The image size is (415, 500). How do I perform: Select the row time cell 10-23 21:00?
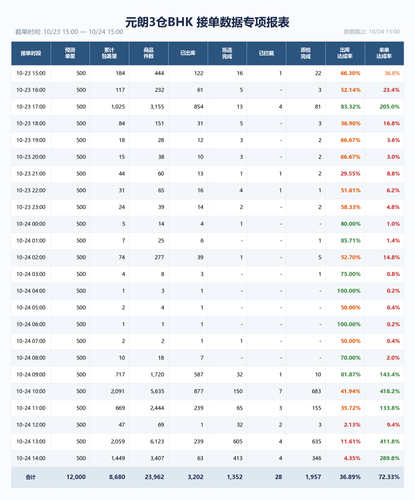(x=31, y=174)
